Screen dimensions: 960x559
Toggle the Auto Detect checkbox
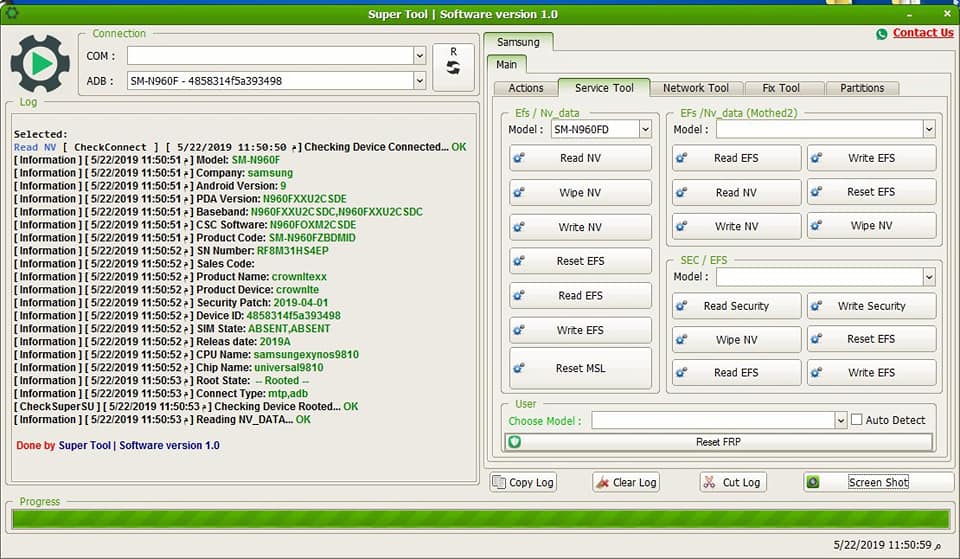click(857, 419)
